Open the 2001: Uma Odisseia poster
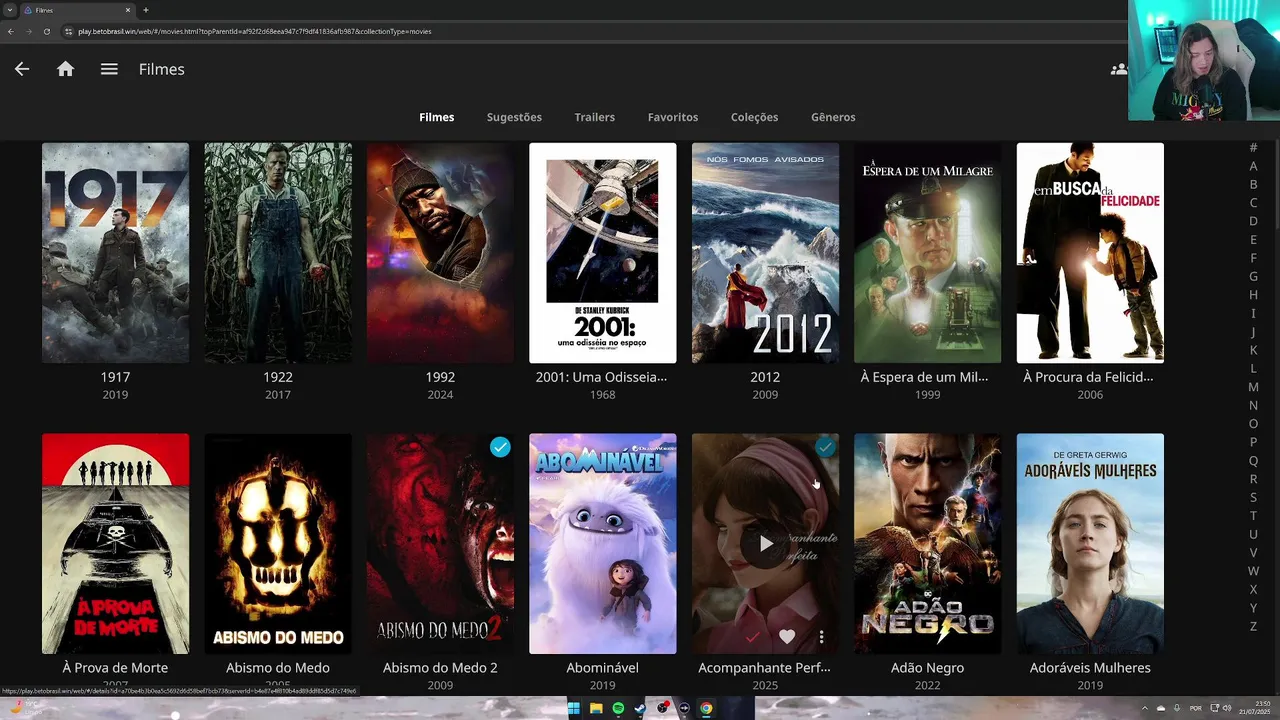This screenshot has width=1280, height=720. (603, 253)
